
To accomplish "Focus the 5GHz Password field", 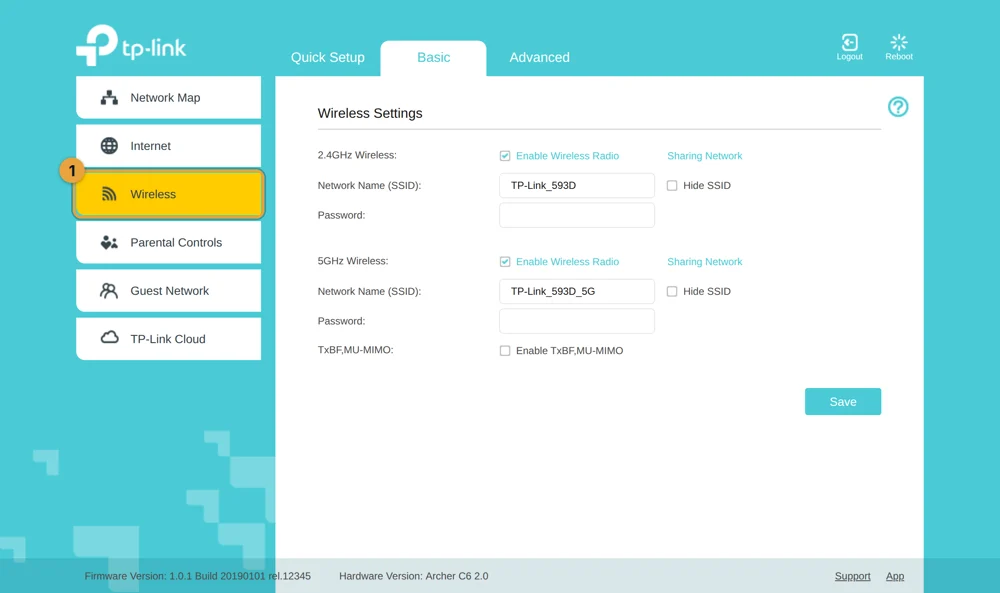I will (577, 321).
